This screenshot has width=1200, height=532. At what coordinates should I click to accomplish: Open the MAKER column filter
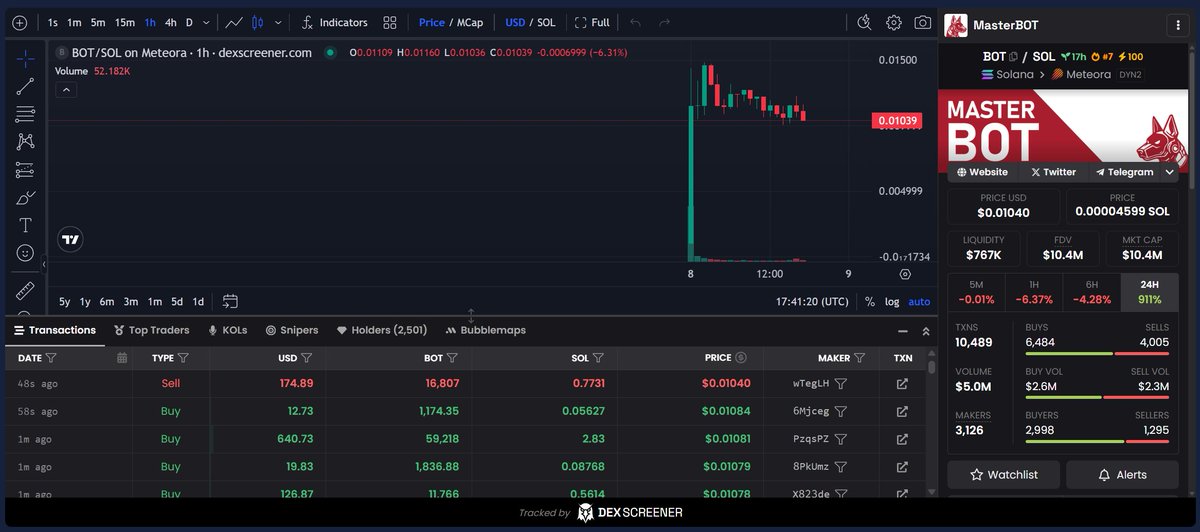[x=860, y=357]
